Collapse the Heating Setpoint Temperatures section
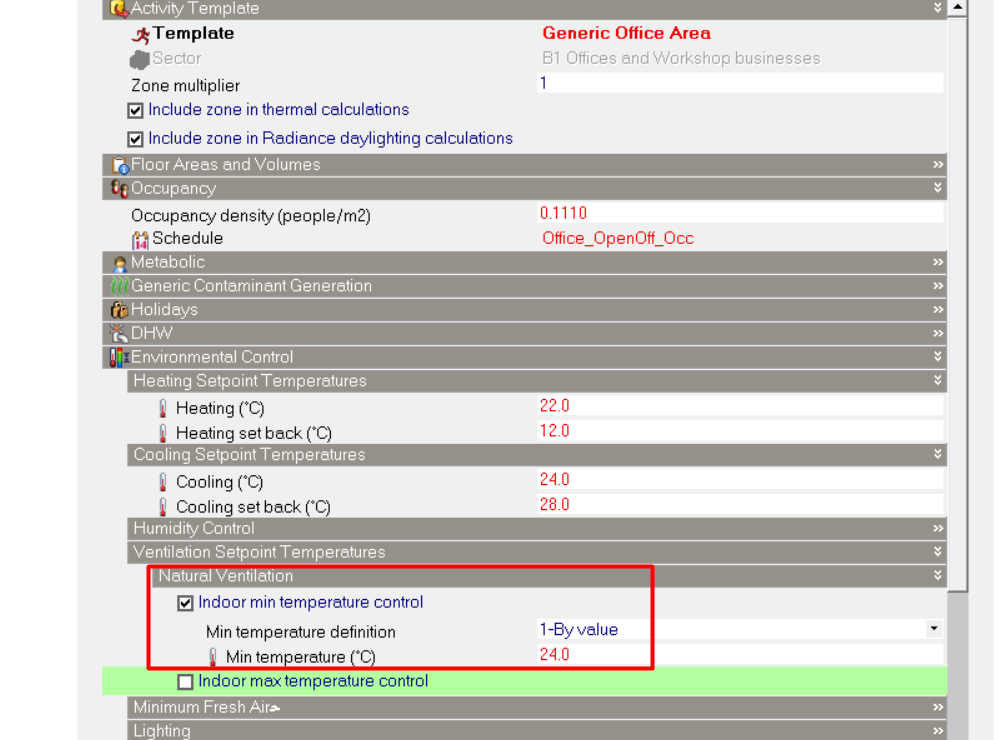This screenshot has width=1008, height=740. 938,380
